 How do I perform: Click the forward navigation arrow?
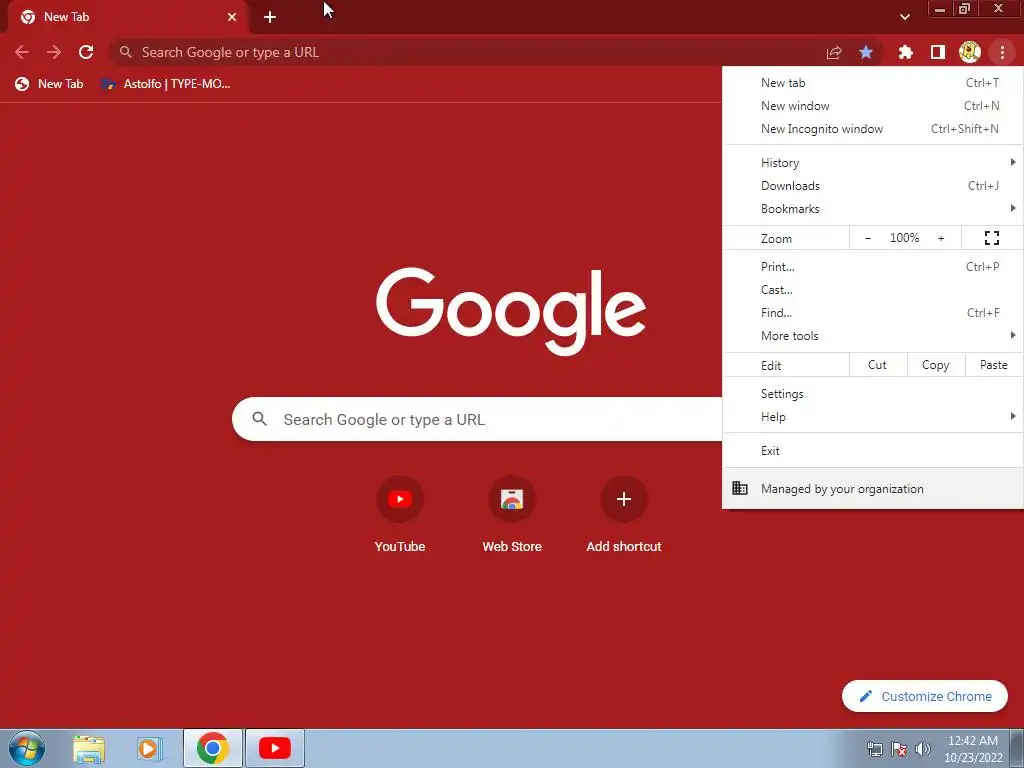[54, 52]
